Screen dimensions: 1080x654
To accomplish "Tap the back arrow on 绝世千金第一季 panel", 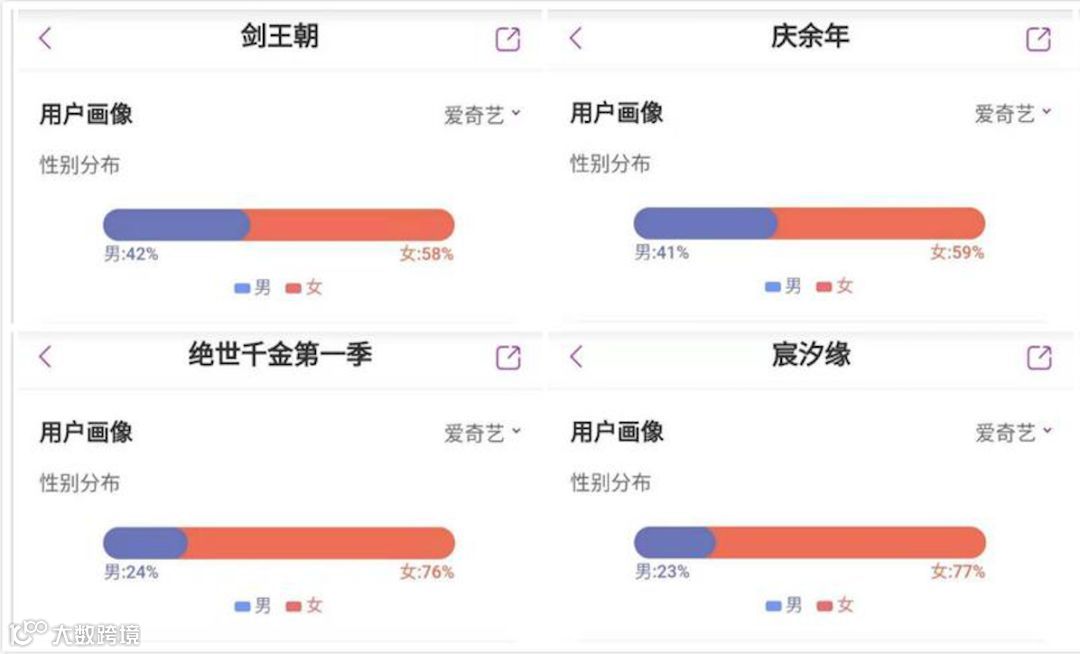I will 44,357.
